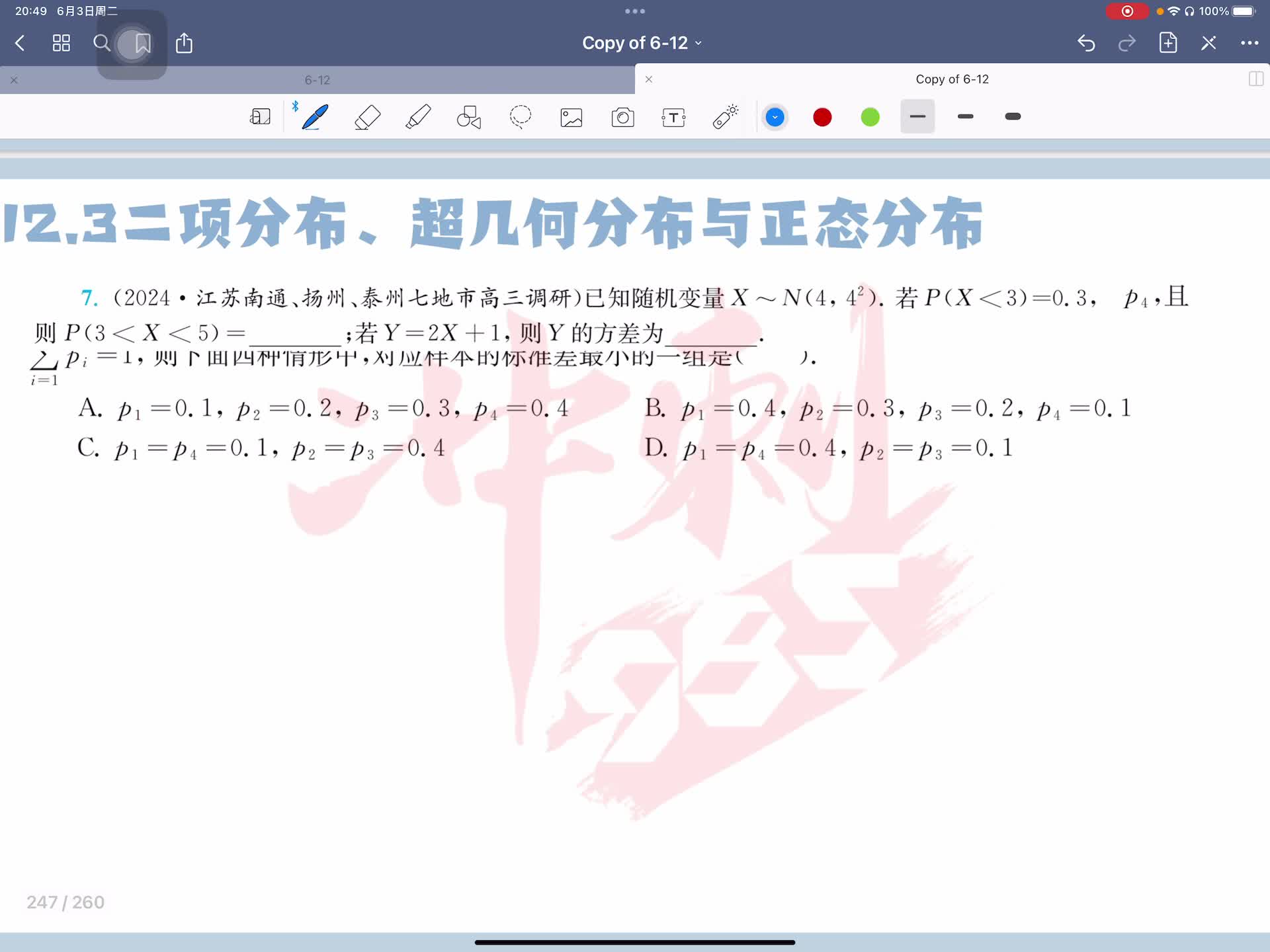Expand the blue color options chevron
The image size is (1270, 952).
[x=775, y=117]
